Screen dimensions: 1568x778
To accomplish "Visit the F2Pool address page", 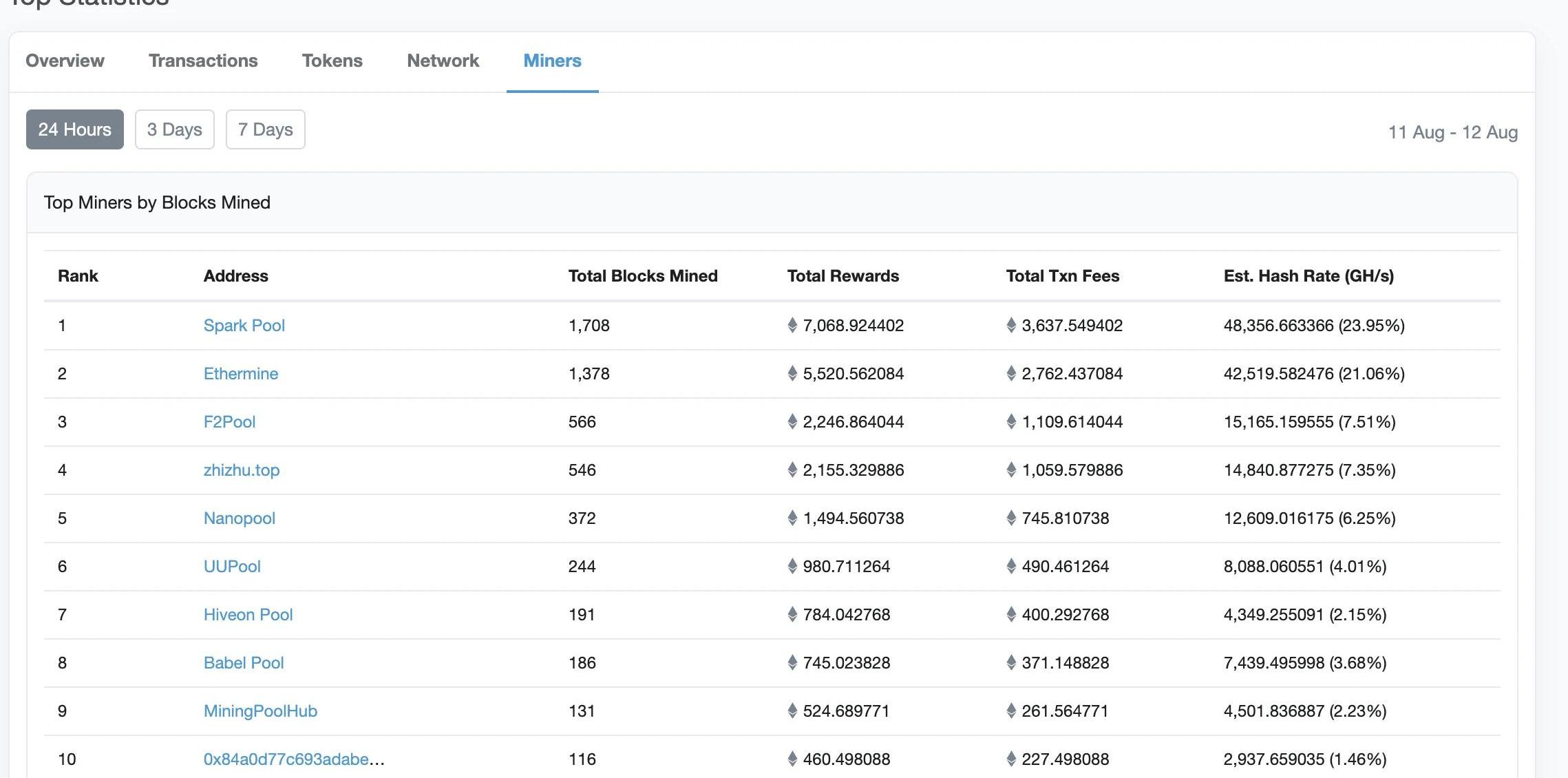I will pos(229,422).
